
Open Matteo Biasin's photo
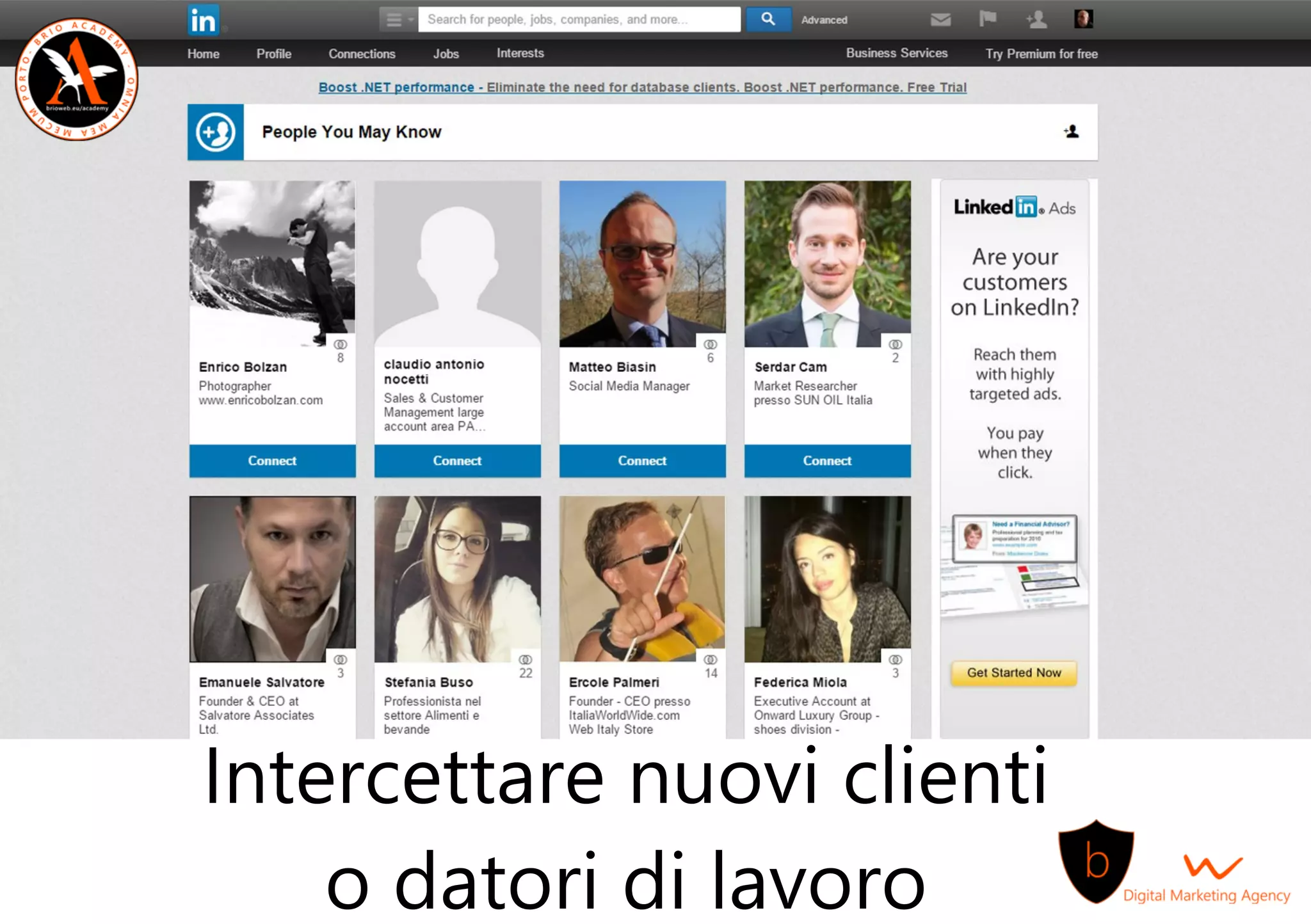pos(642,264)
